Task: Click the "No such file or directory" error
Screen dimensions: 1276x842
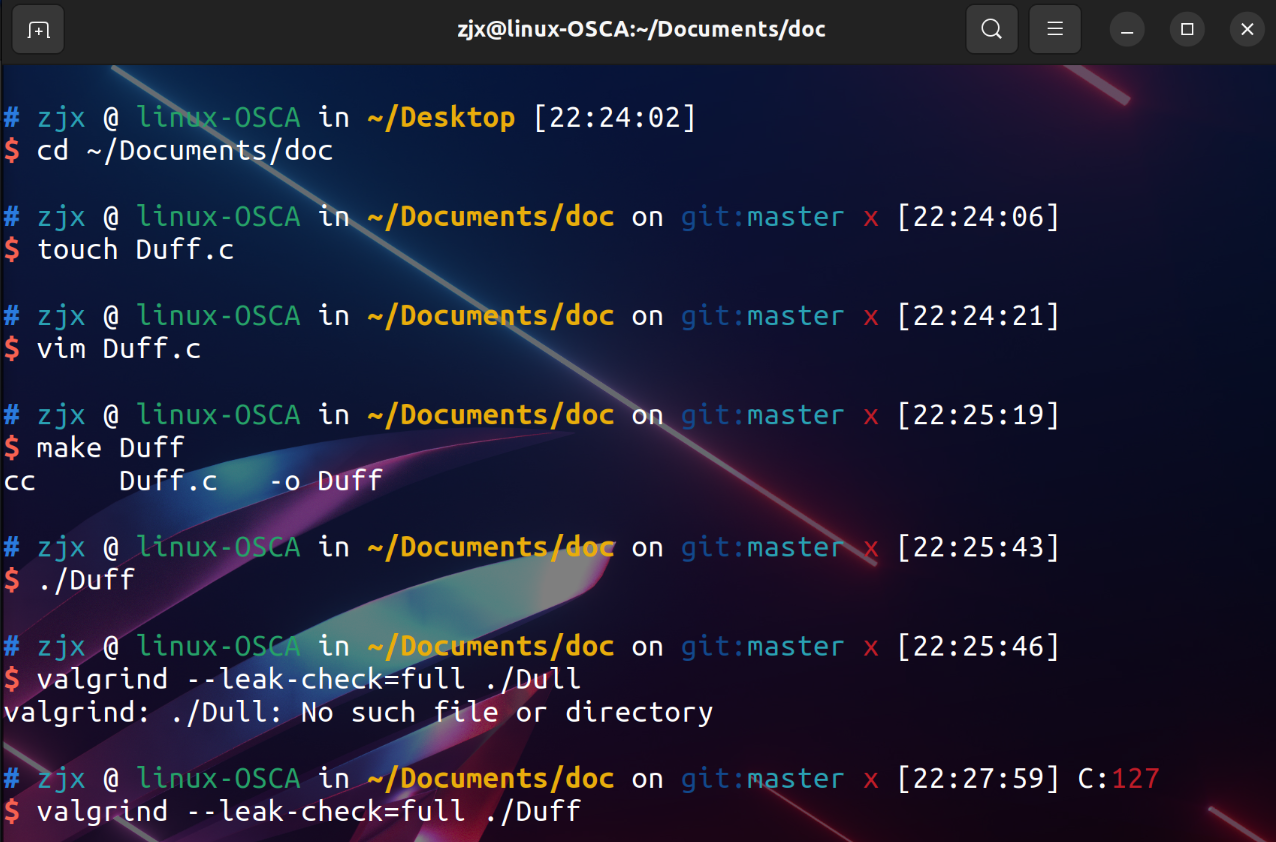Action: (x=506, y=712)
